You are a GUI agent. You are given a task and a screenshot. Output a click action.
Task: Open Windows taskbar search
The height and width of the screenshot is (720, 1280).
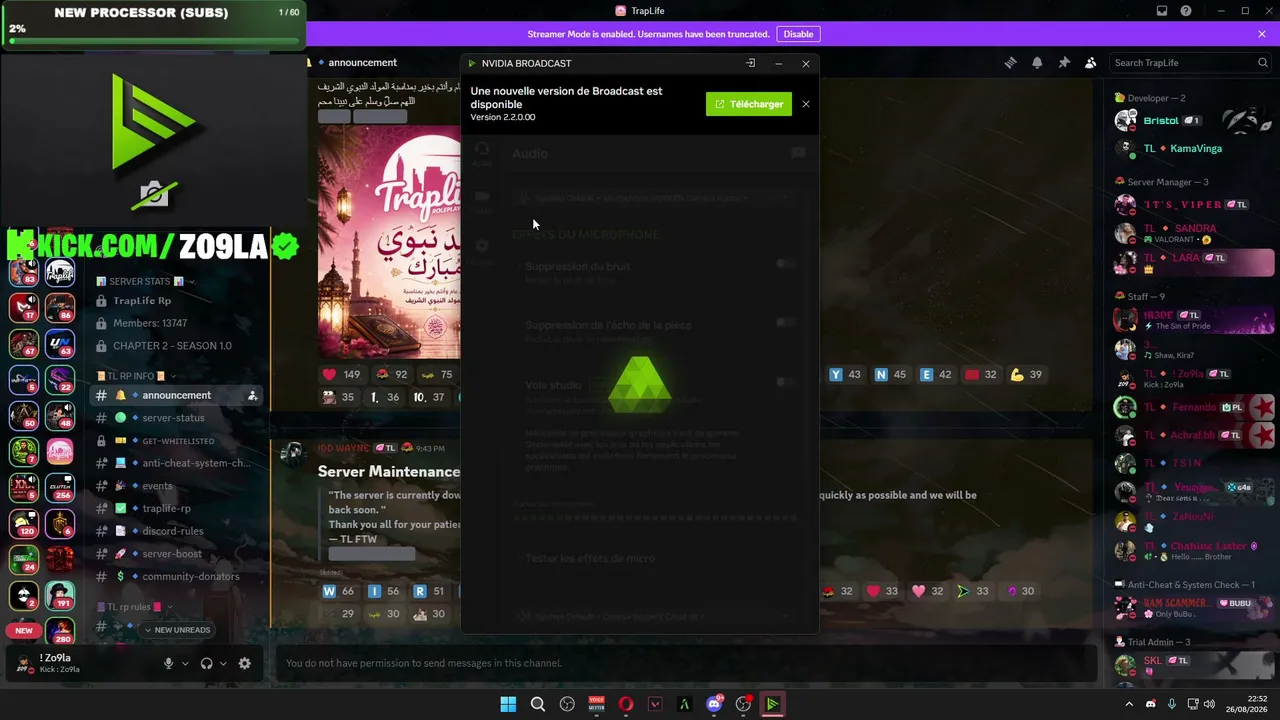(x=538, y=704)
